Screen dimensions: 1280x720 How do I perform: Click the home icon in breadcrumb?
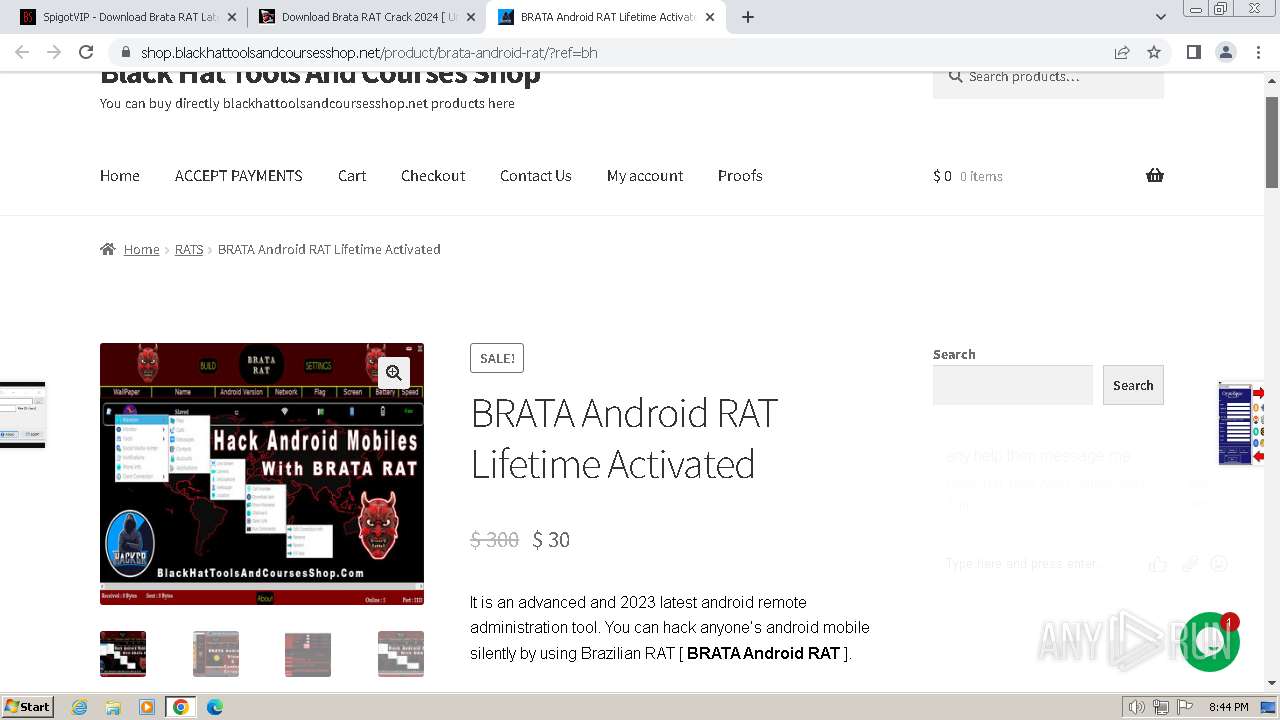pyautogui.click(x=108, y=249)
